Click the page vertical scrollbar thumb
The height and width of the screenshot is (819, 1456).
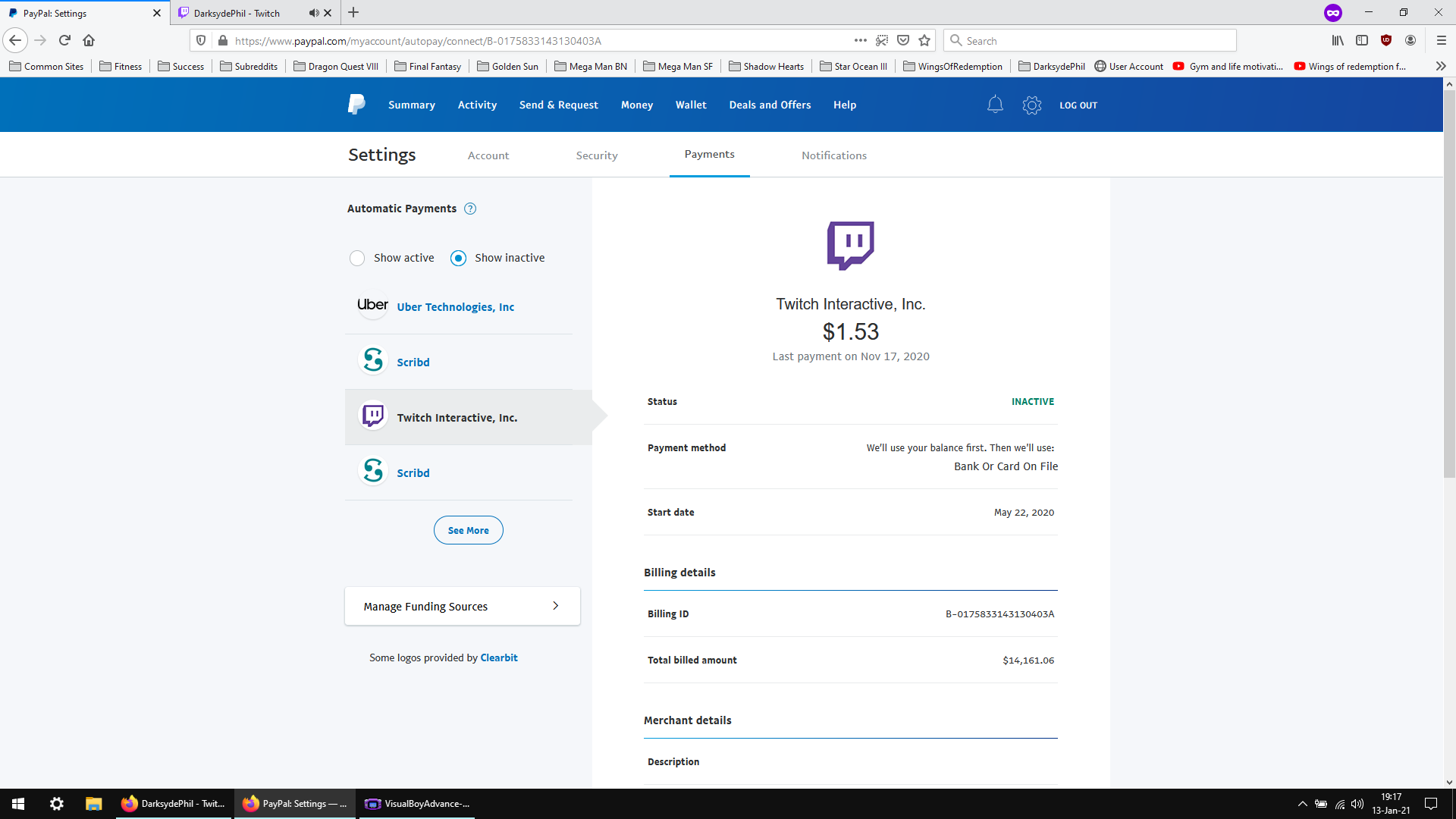[x=1449, y=284]
